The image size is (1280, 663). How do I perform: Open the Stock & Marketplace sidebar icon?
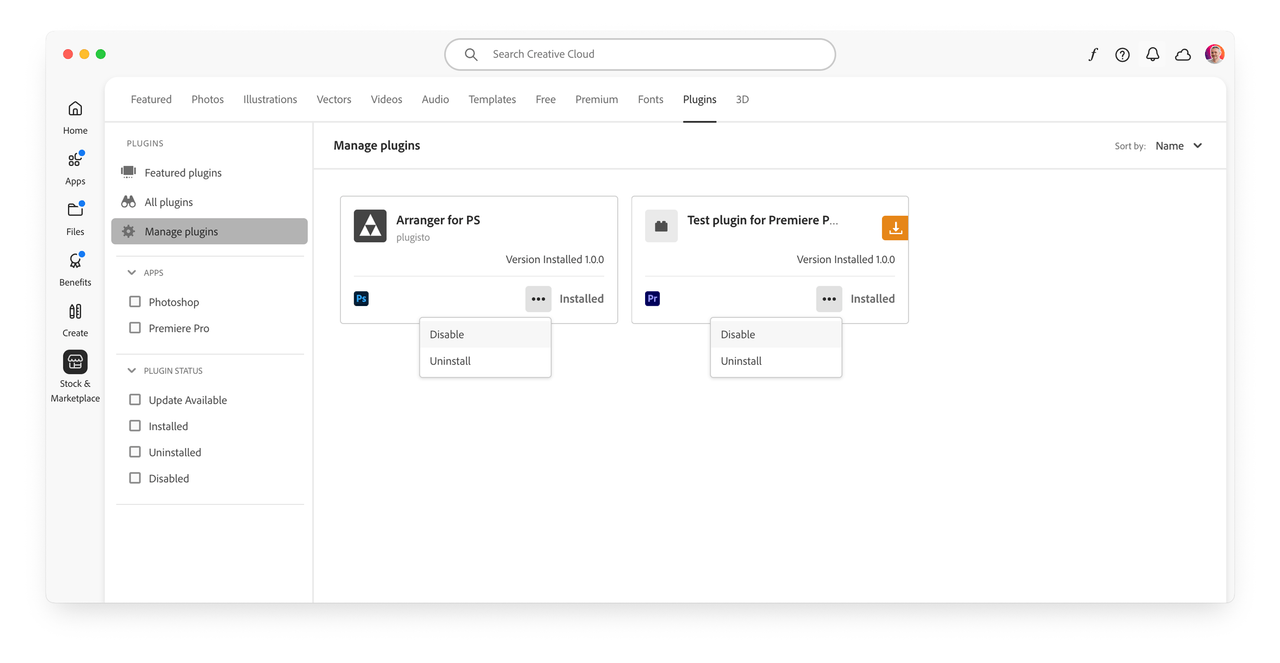pyautogui.click(x=75, y=363)
